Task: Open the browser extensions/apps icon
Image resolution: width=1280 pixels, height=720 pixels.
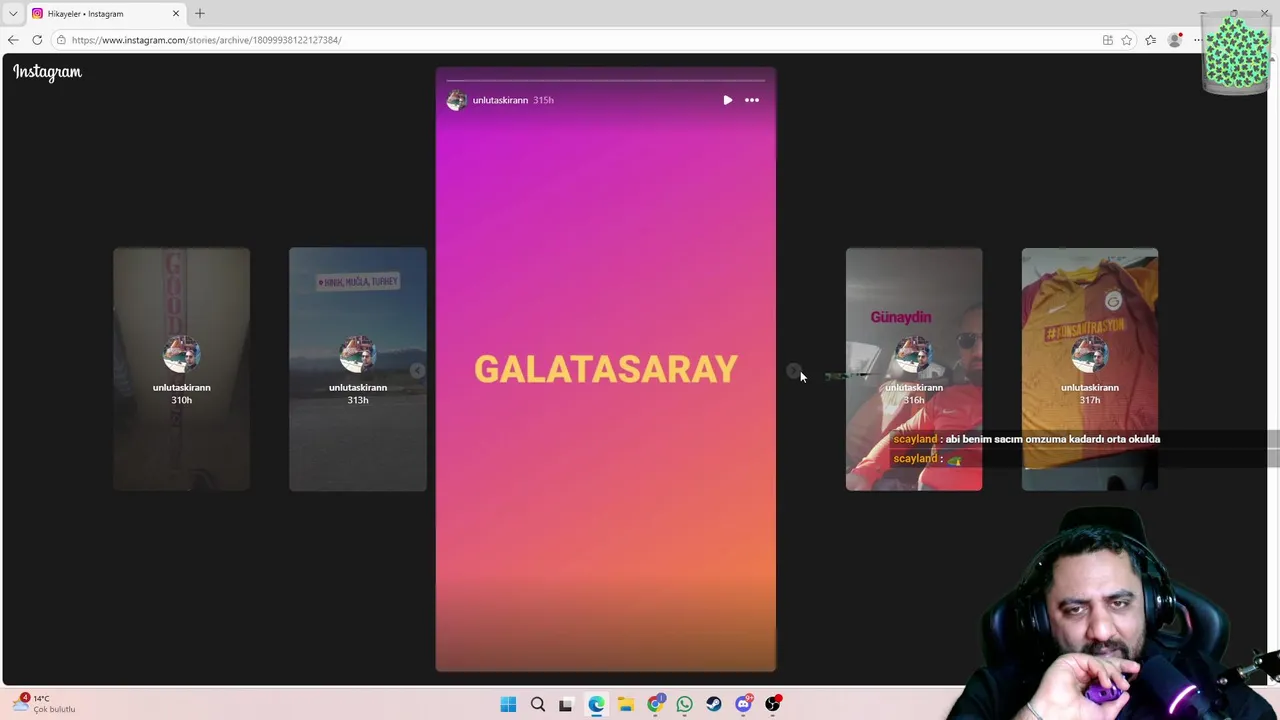Action: 1107,40
